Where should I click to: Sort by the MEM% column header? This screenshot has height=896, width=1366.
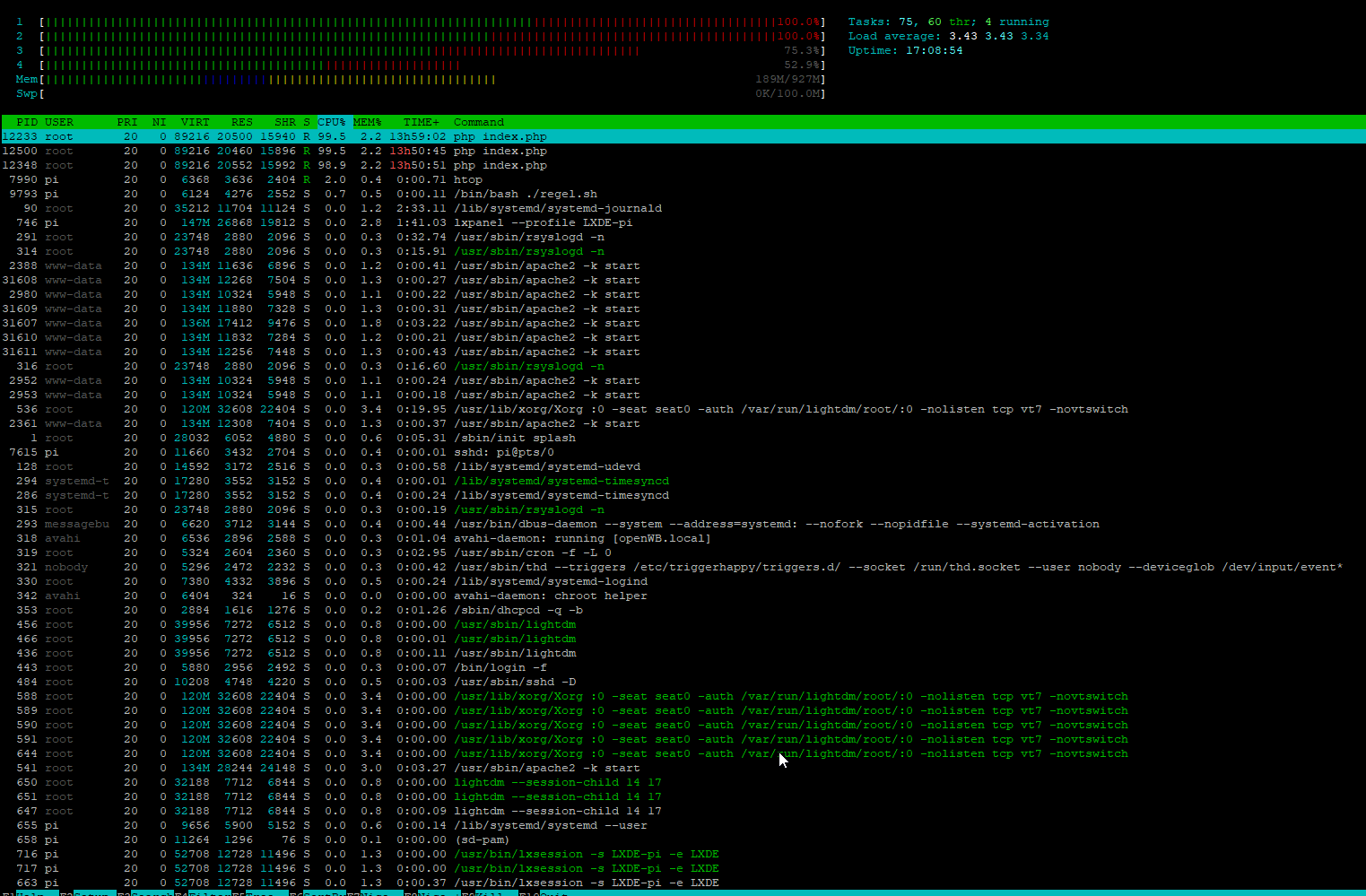[367, 122]
